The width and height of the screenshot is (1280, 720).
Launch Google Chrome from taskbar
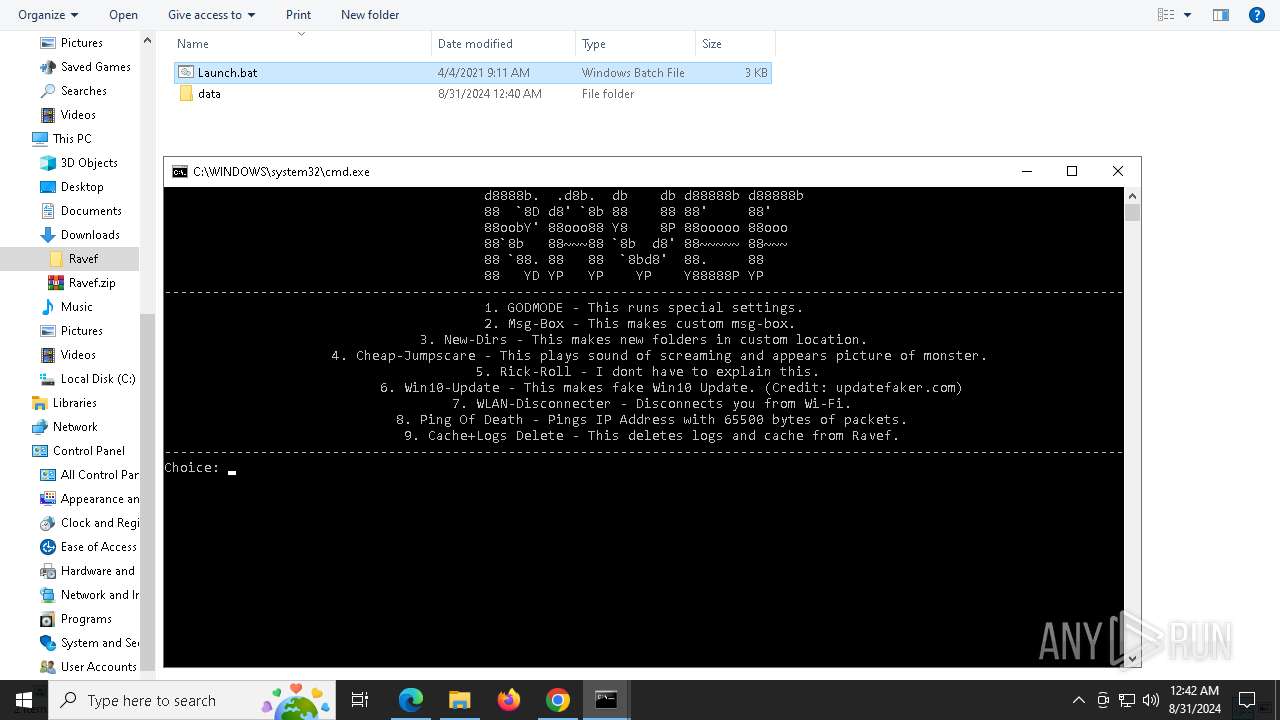557,700
